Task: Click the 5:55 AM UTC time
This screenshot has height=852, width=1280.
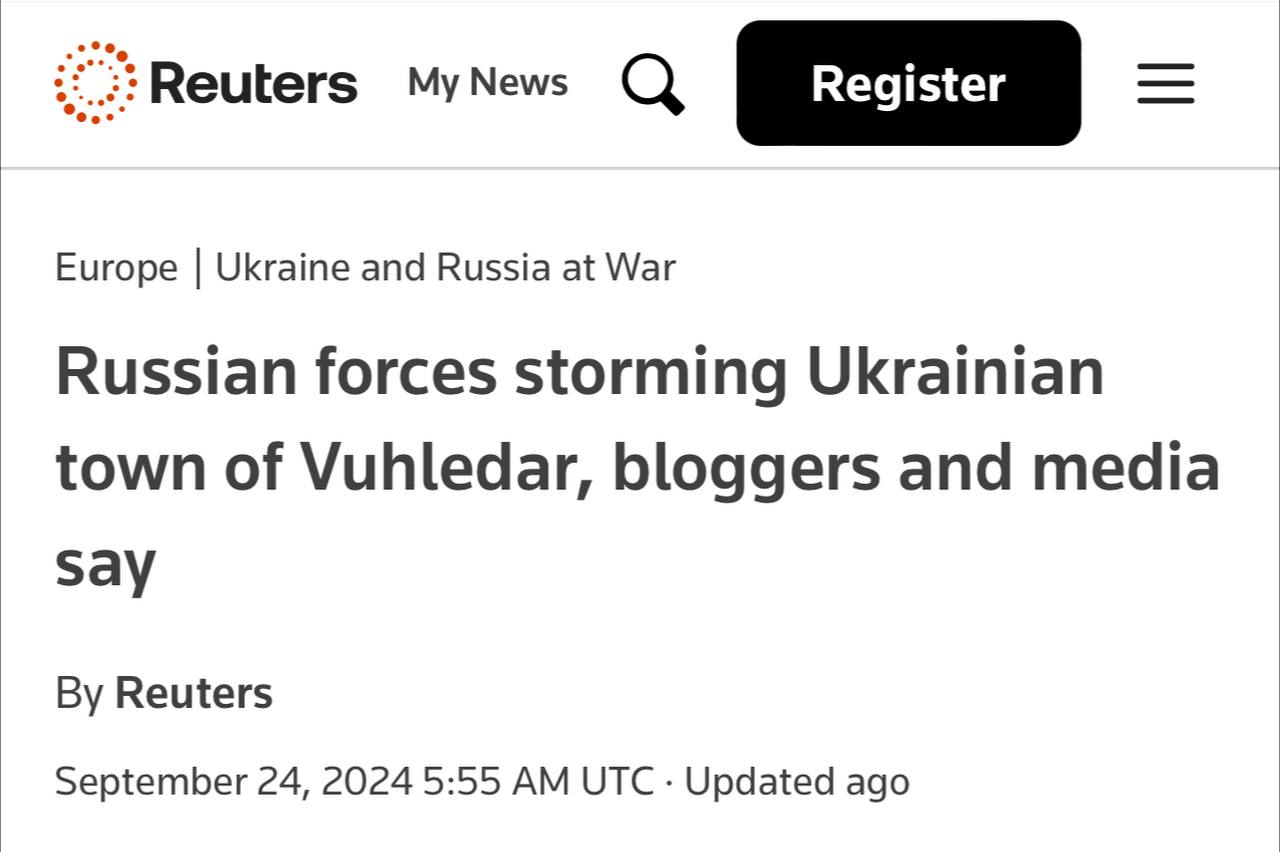Action: (539, 781)
